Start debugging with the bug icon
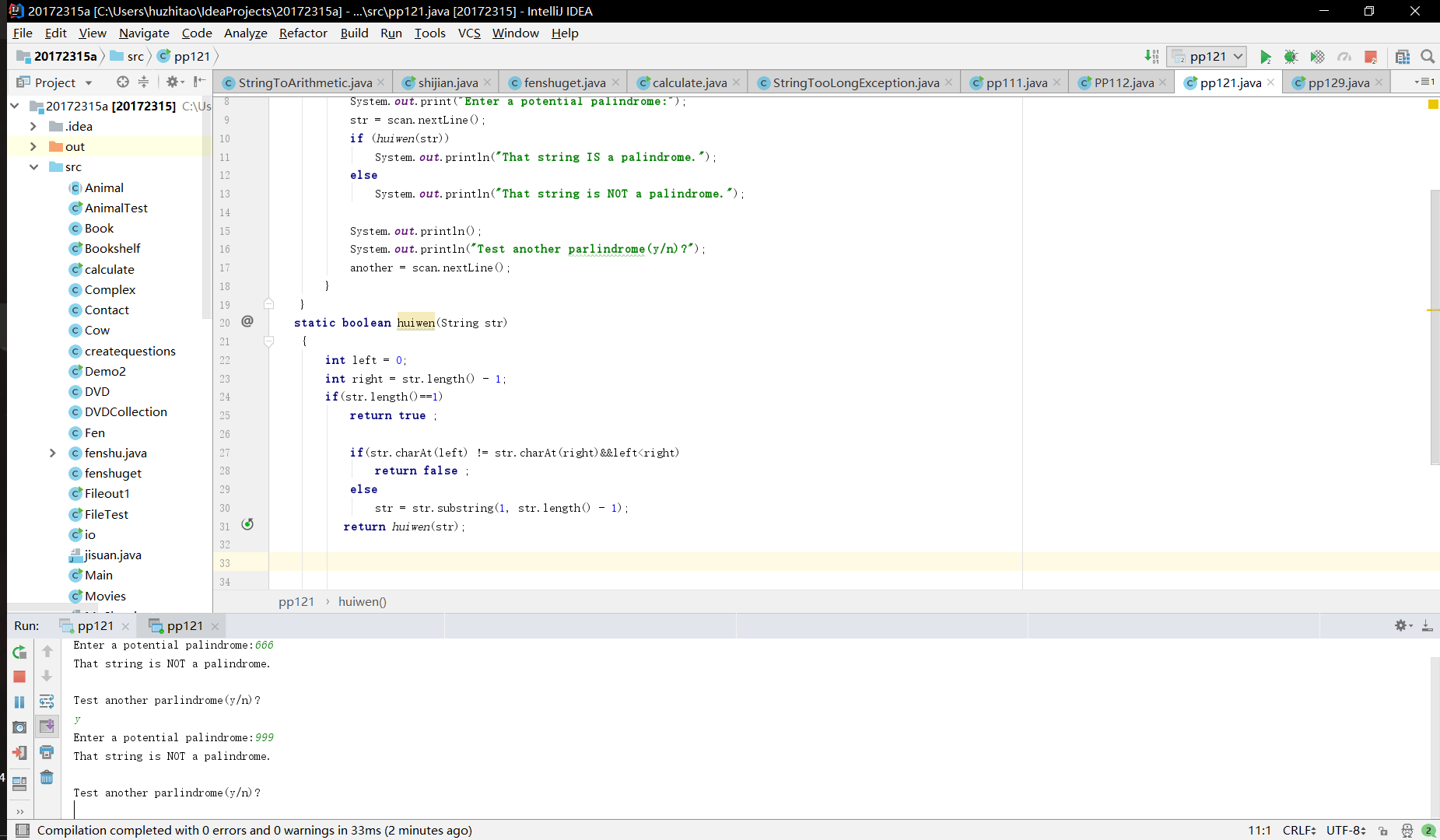This screenshot has height=840, width=1440. [x=1291, y=57]
